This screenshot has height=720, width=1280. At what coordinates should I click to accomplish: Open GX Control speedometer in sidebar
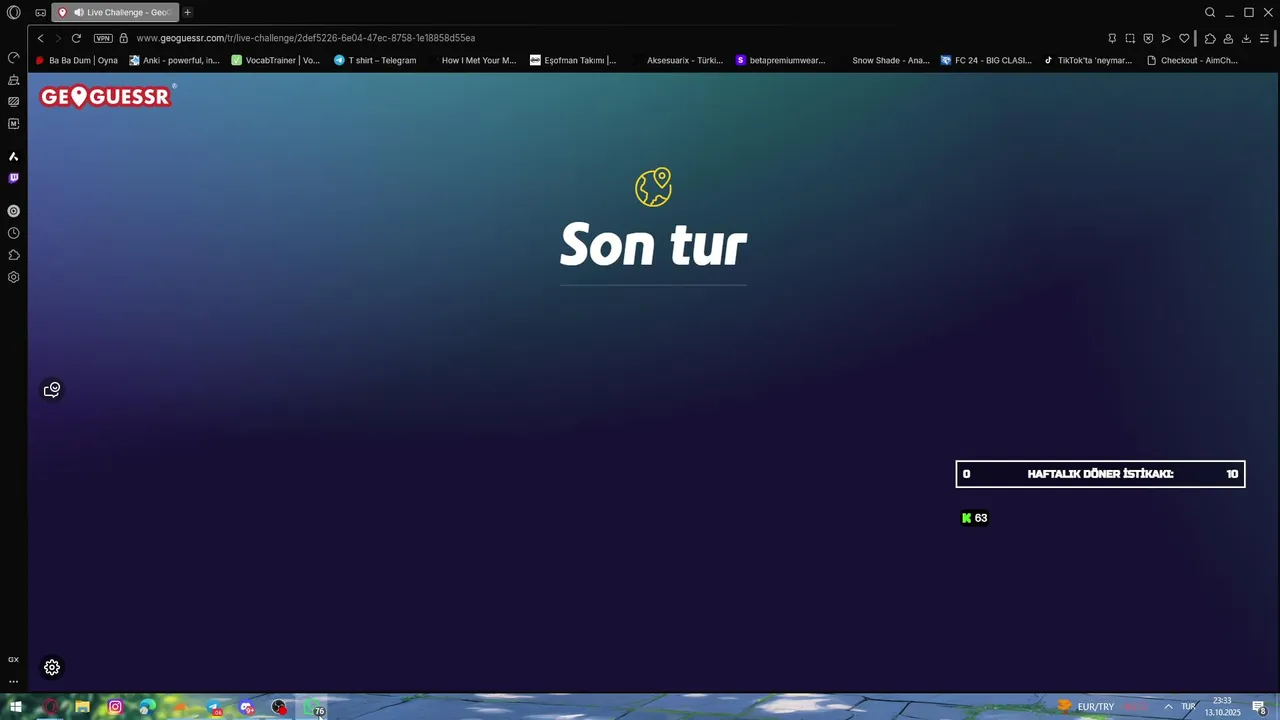(x=13, y=57)
